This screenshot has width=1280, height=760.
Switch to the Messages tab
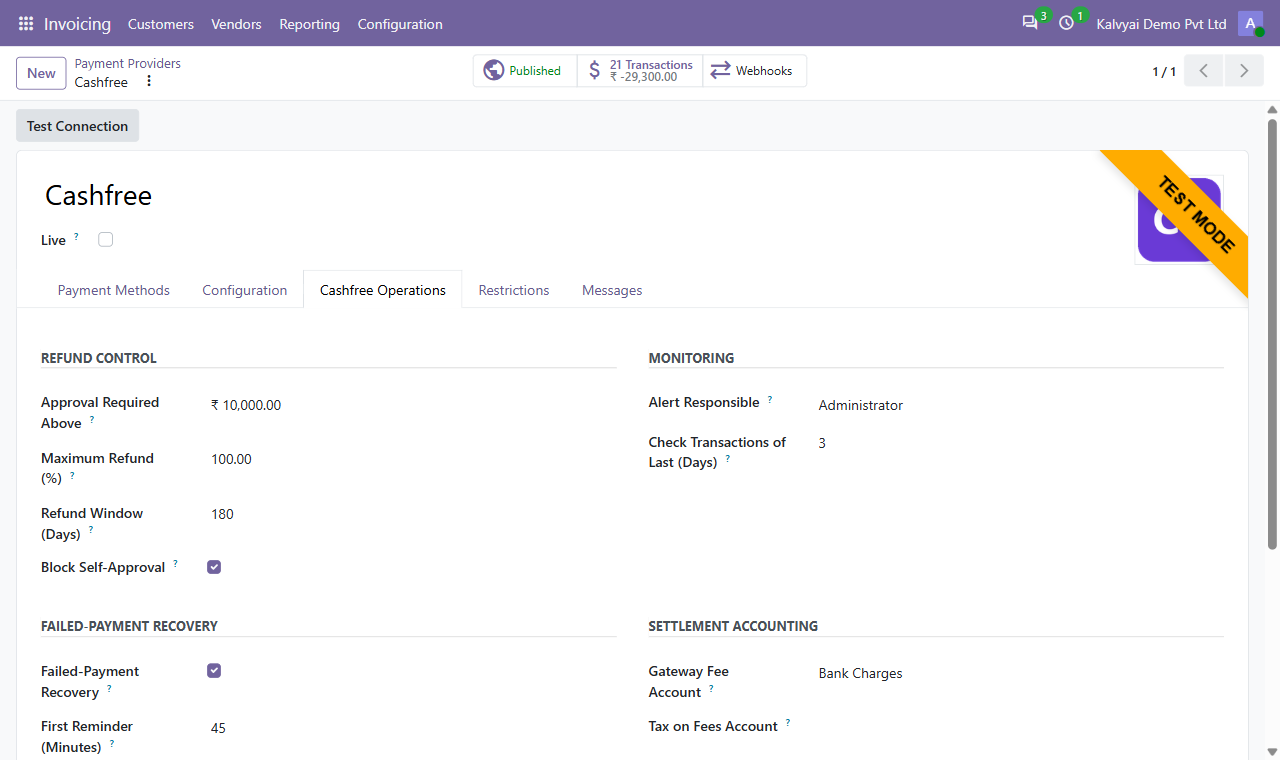coord(612,290)
